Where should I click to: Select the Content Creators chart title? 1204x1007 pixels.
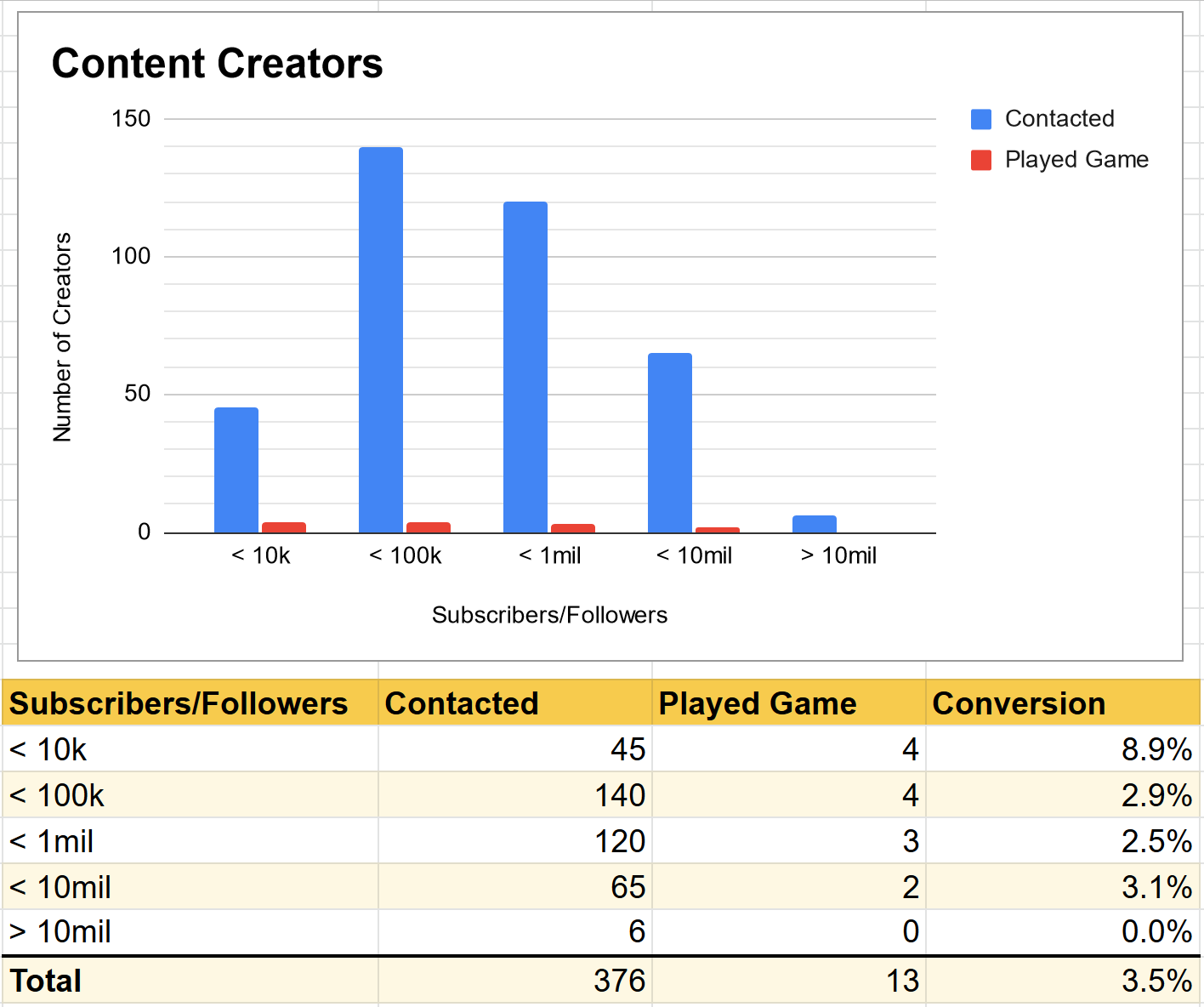coord(217,64)
